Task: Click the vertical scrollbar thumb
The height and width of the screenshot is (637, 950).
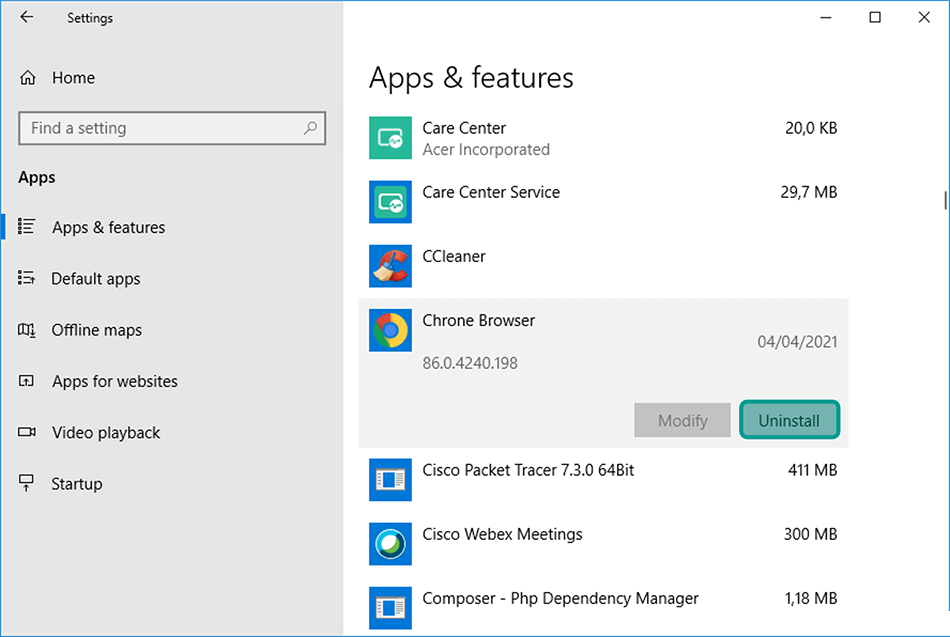Action: click(x=945, y=200)
